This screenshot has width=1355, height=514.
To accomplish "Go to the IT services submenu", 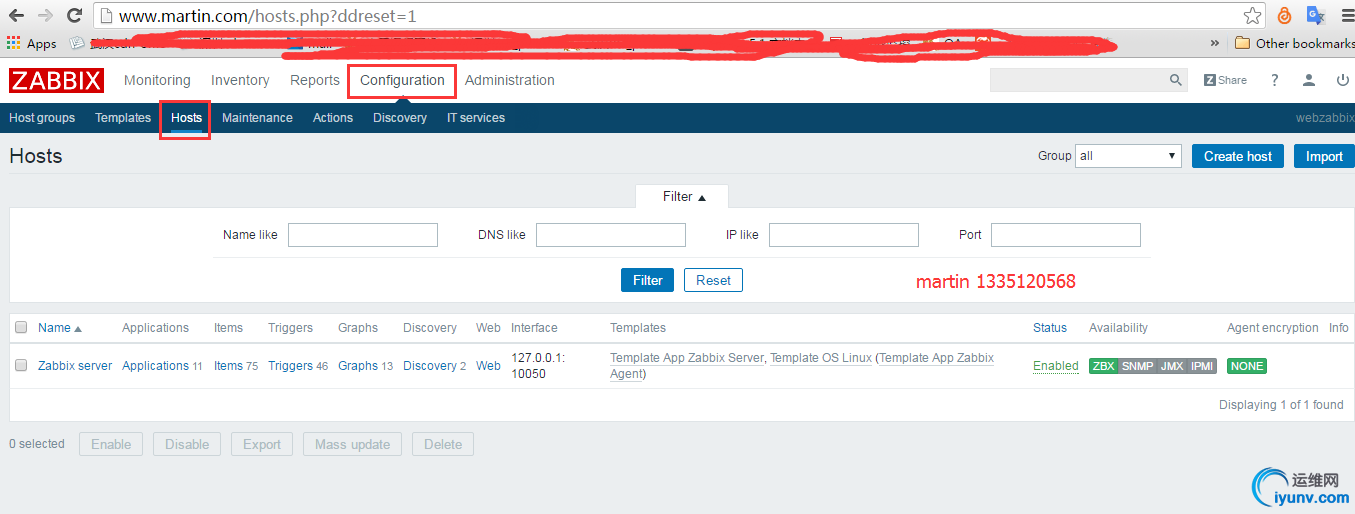I will pyautogui.click(x=476, y=118).
